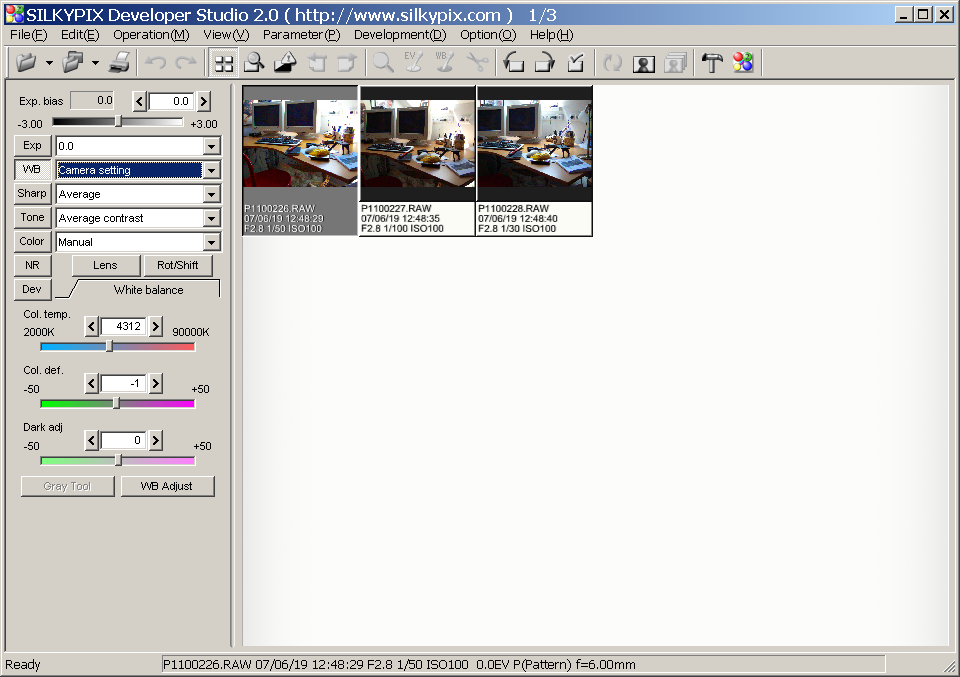The height and width of the screenshot is (677, 960).
Task: Toggle the Tone category button
Action: click(x=32, y=218)
